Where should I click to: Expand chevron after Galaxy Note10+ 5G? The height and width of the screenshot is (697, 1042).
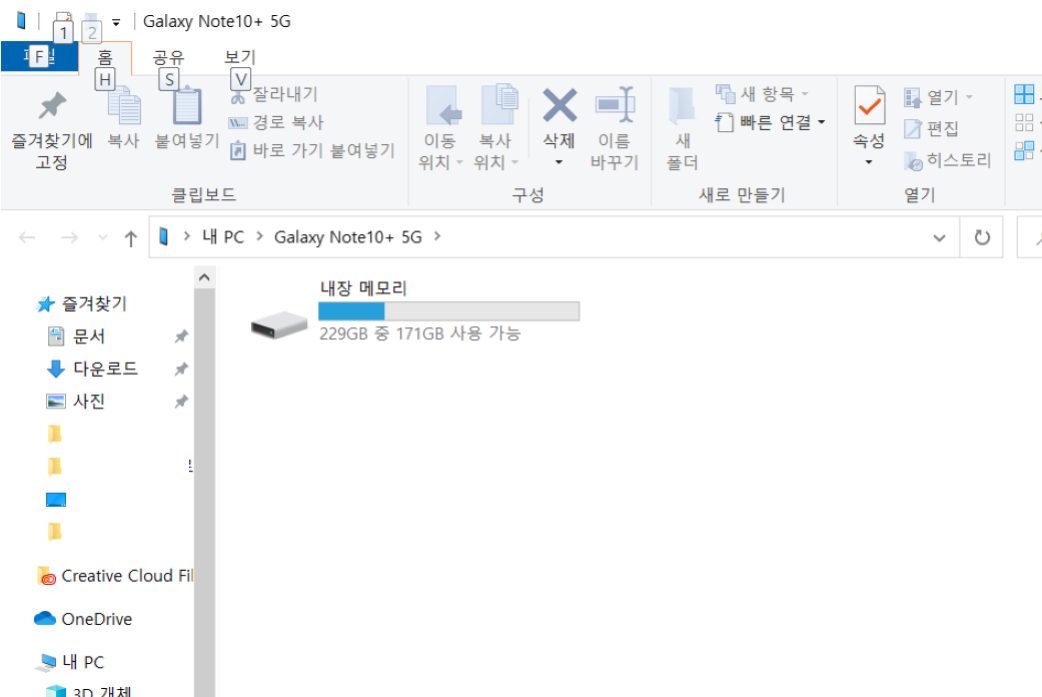coord(437,237)
